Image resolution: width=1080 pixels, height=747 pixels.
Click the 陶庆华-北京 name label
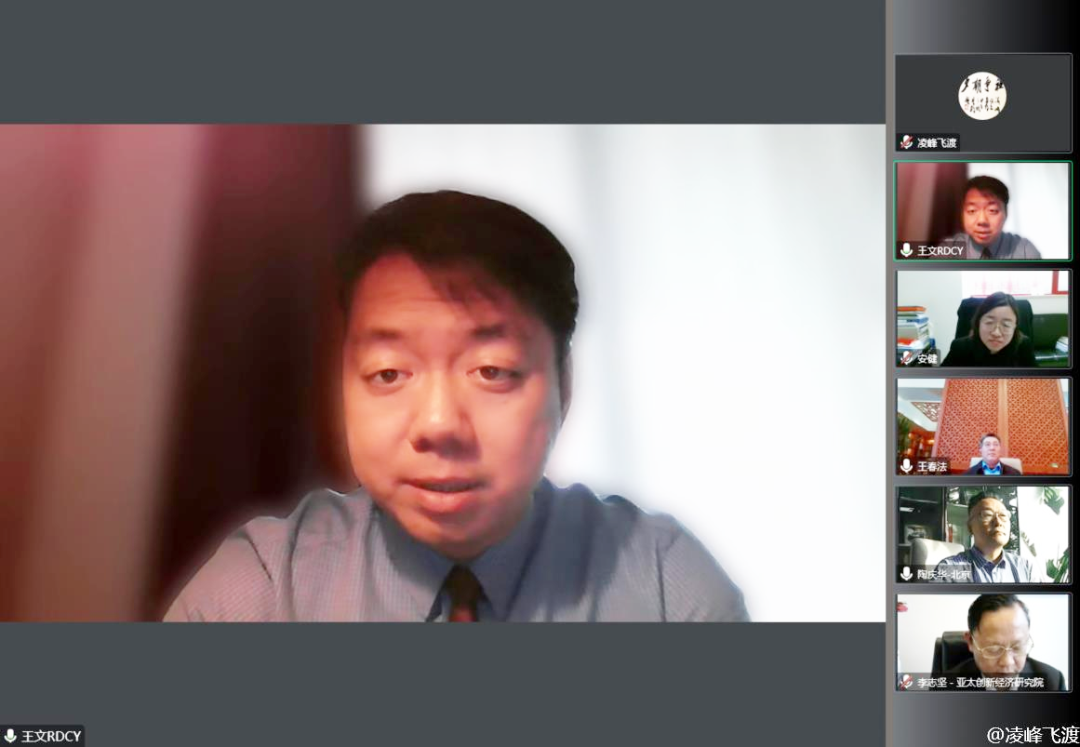tap(944, 574)
